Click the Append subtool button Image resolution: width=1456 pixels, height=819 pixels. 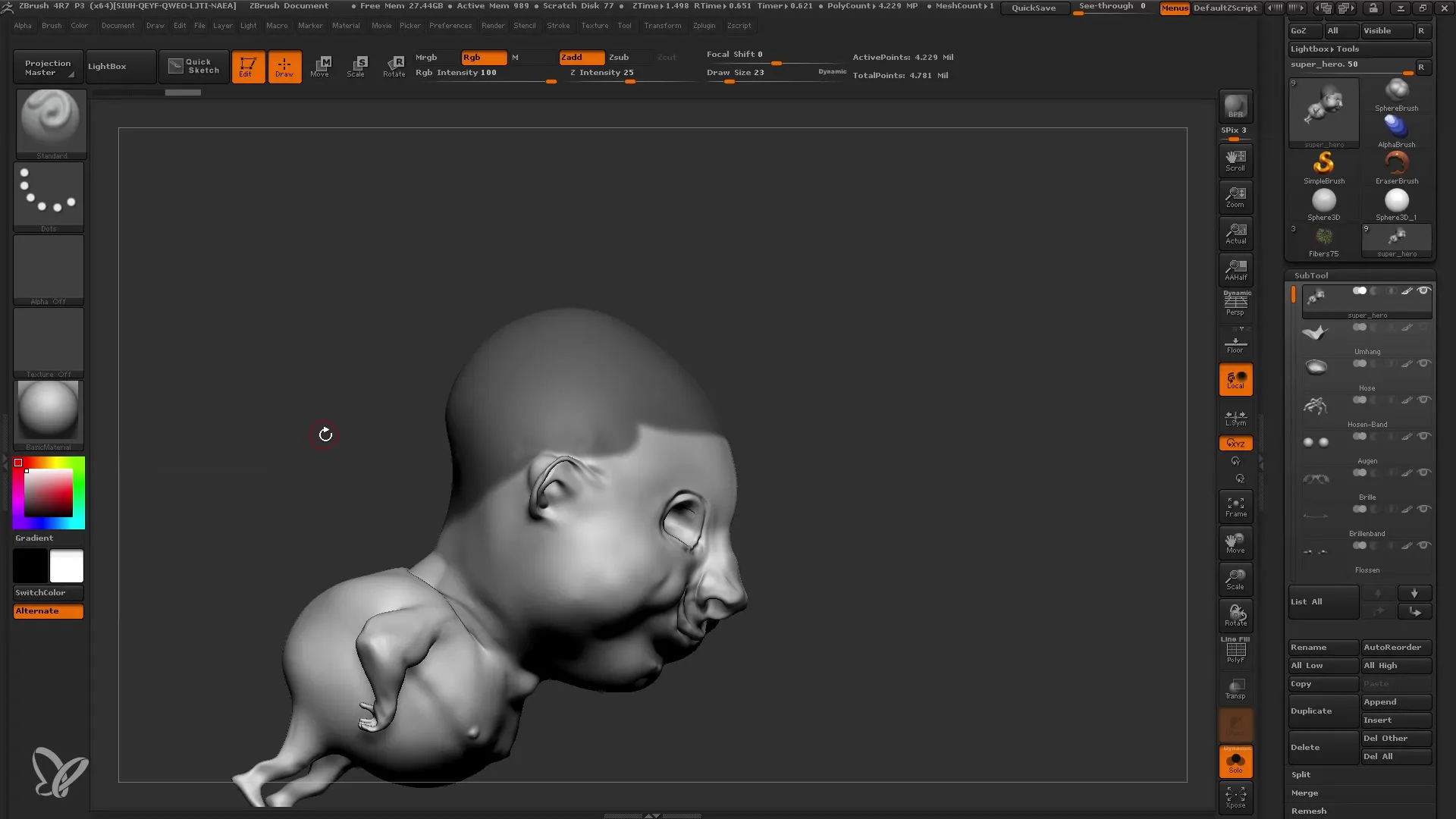point(1396,702)
